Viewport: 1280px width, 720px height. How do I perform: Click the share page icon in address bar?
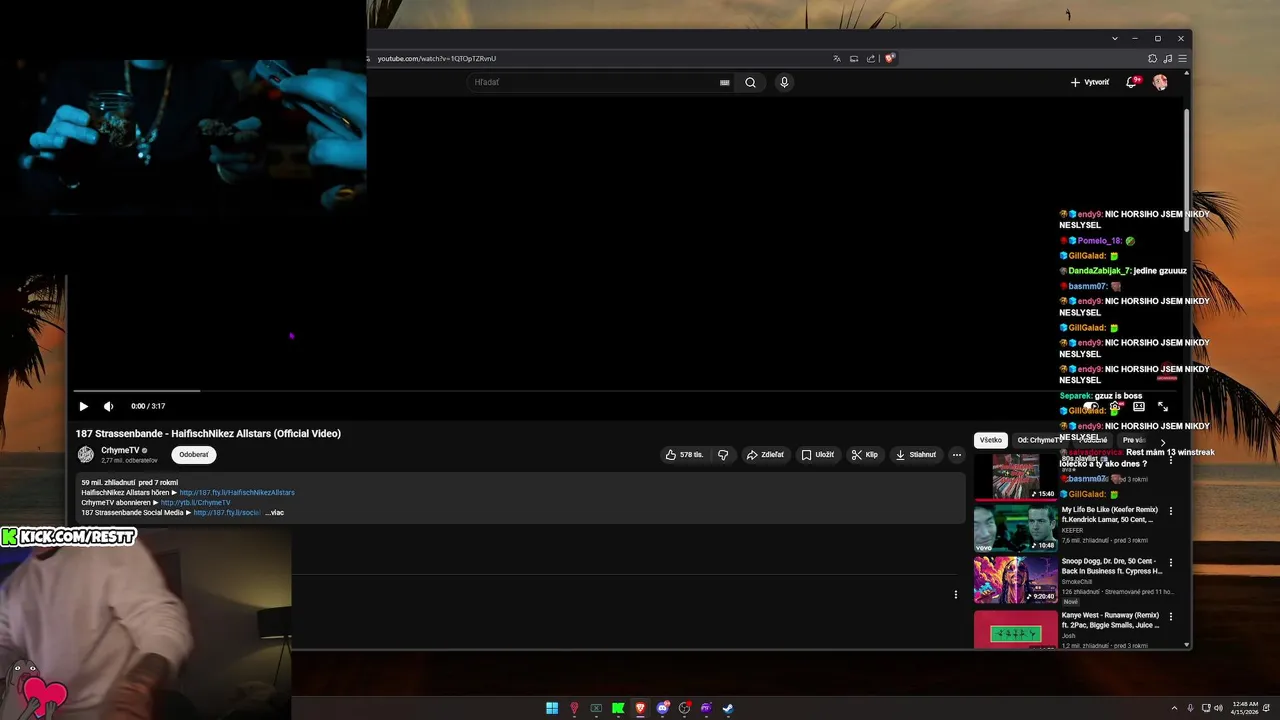click(871, 59)
